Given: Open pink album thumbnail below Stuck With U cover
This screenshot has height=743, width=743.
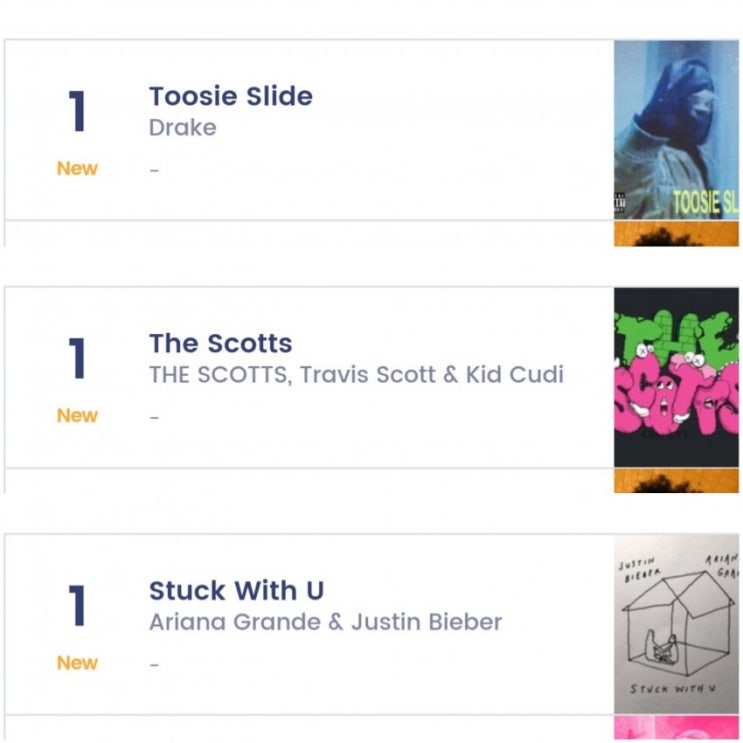Looking at the screenshot, I should 676,727.
